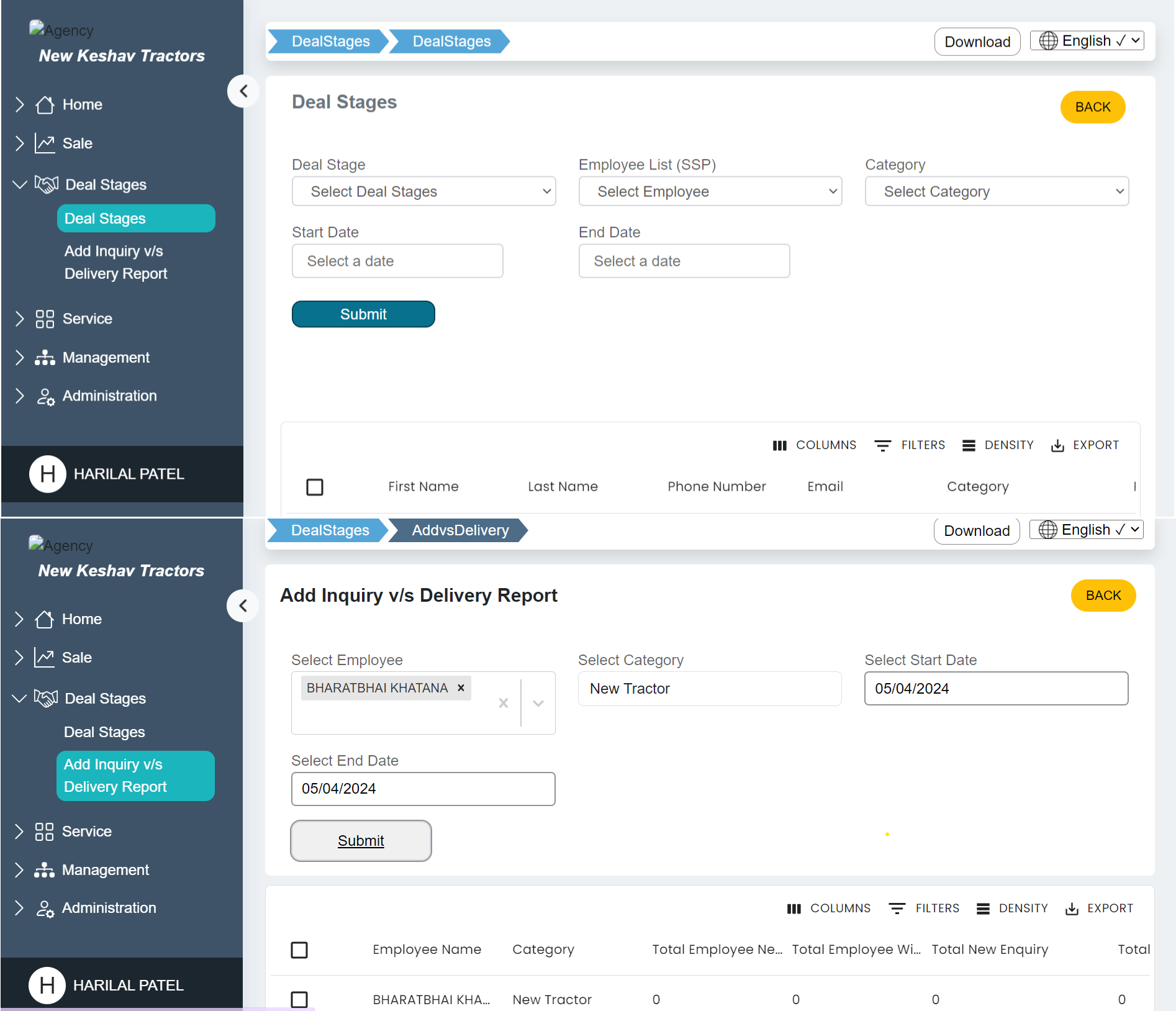Screen dimensions: 1176x1011
Task: Clear all selected employees with the X icon
Action: [x=503, y=703]
